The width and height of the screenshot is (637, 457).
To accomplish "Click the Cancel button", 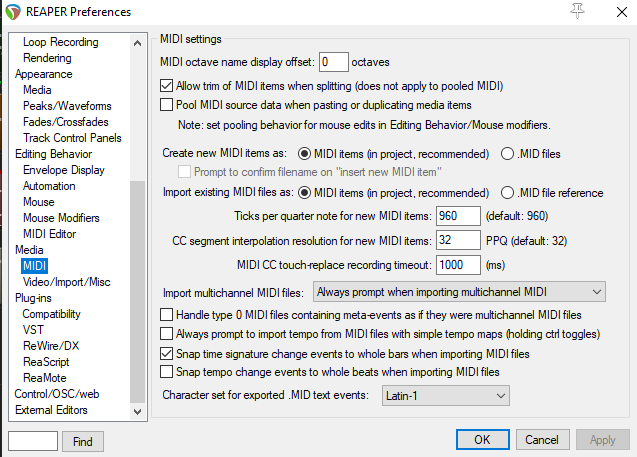I will [542, 440].
